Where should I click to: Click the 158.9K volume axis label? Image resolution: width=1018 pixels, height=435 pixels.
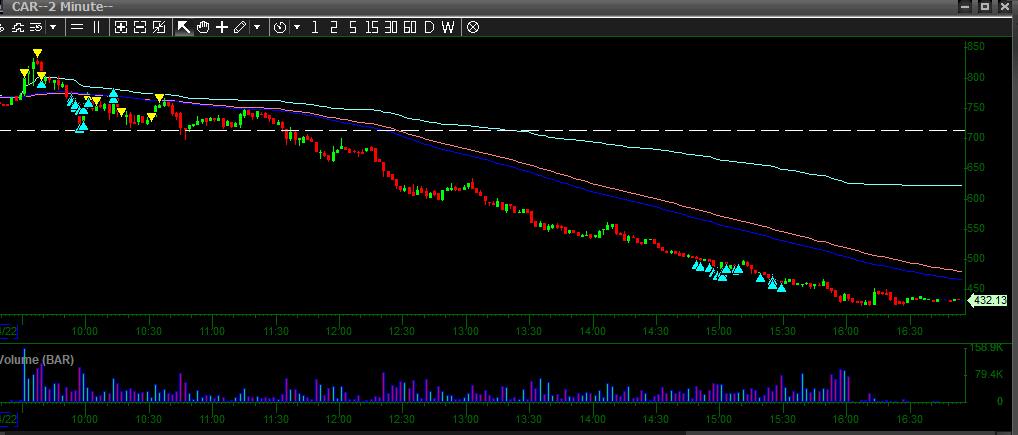pos(985,348)
